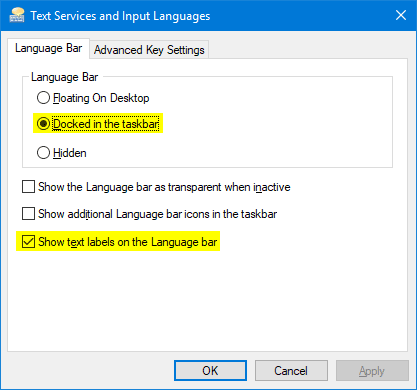The width and height of the screenshot is (417, 390).
Task: Select the Language Bar tab
Action: 48,48
